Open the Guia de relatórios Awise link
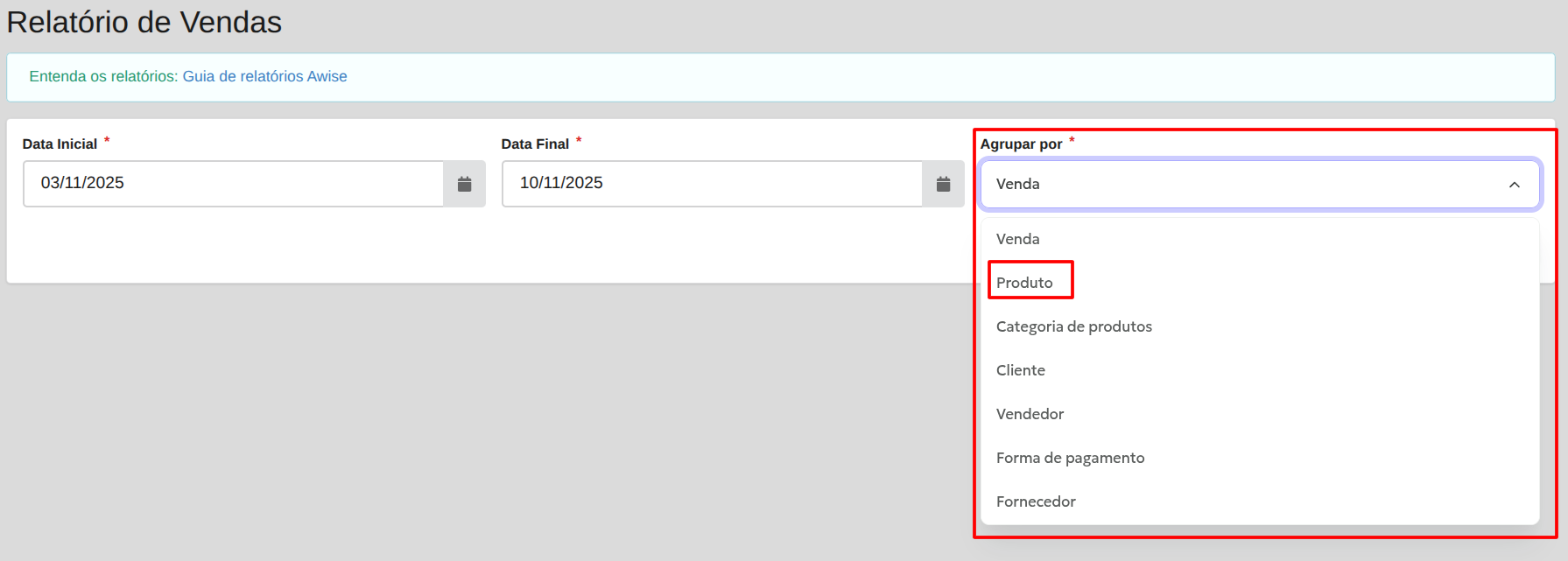 (x=264, y=76)
